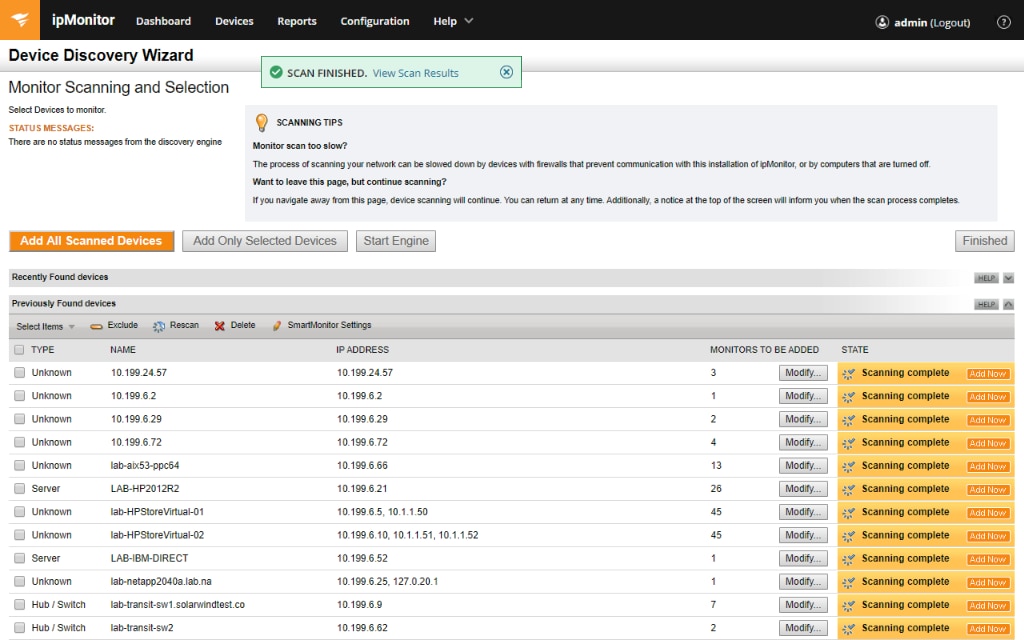Check the checkbox for lab-transit-sw2
The image size is (1024, 640).
click(x=18, y=627)
